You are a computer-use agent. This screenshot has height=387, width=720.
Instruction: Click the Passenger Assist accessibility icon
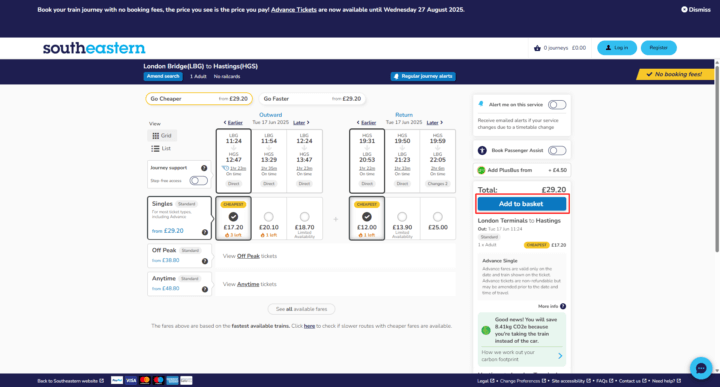pyautogui.click(x=482, y=150)
